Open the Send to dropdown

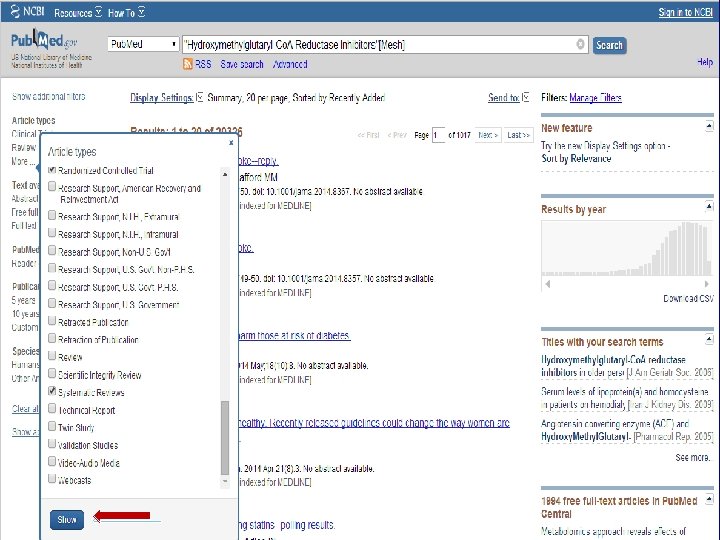pos(508,97)
